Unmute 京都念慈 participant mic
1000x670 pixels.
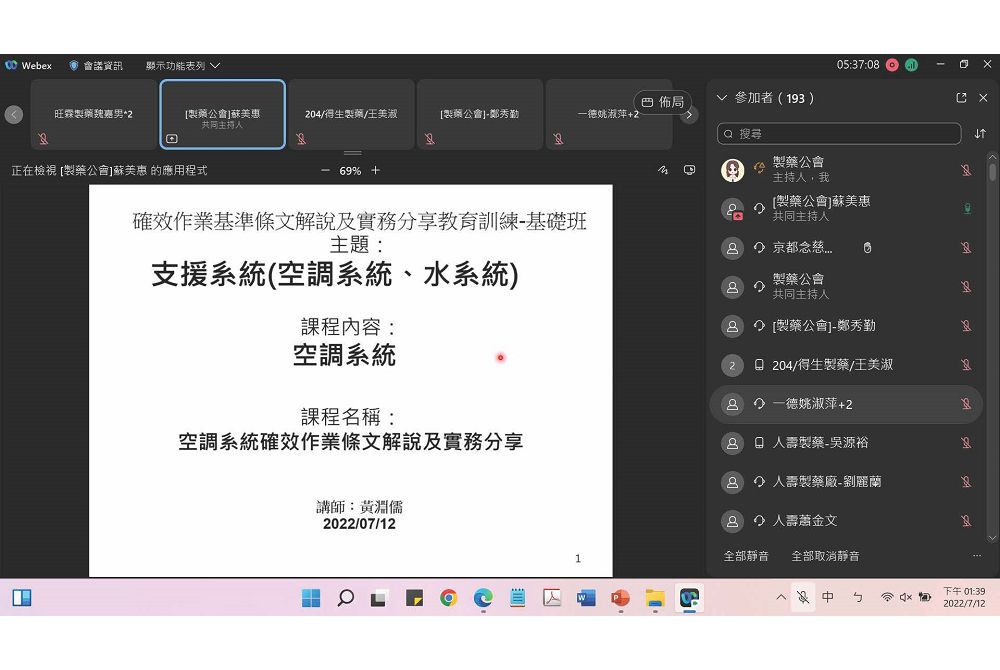pos(966,247)
